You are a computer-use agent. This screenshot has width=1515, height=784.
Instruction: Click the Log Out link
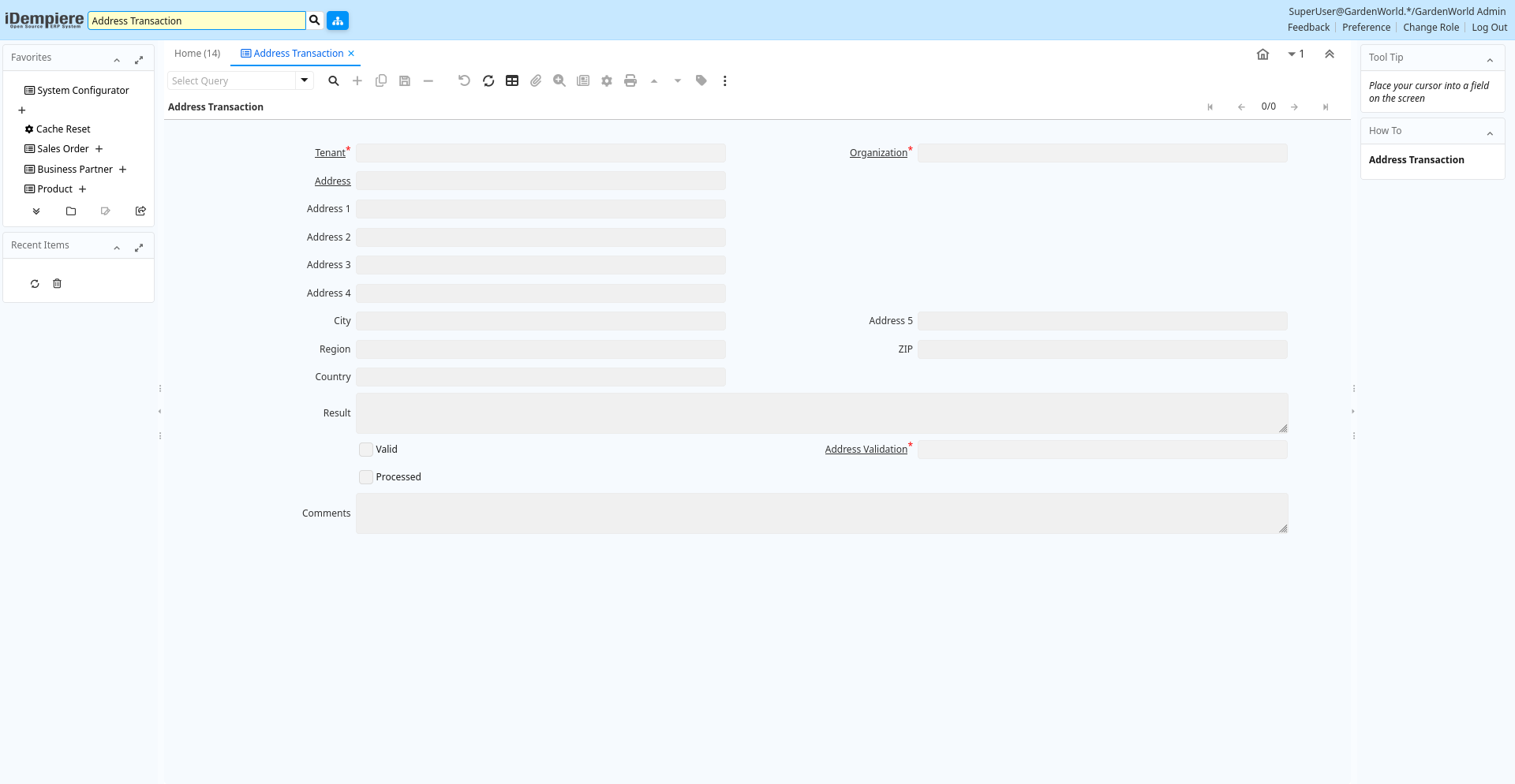pos(1489,28)
